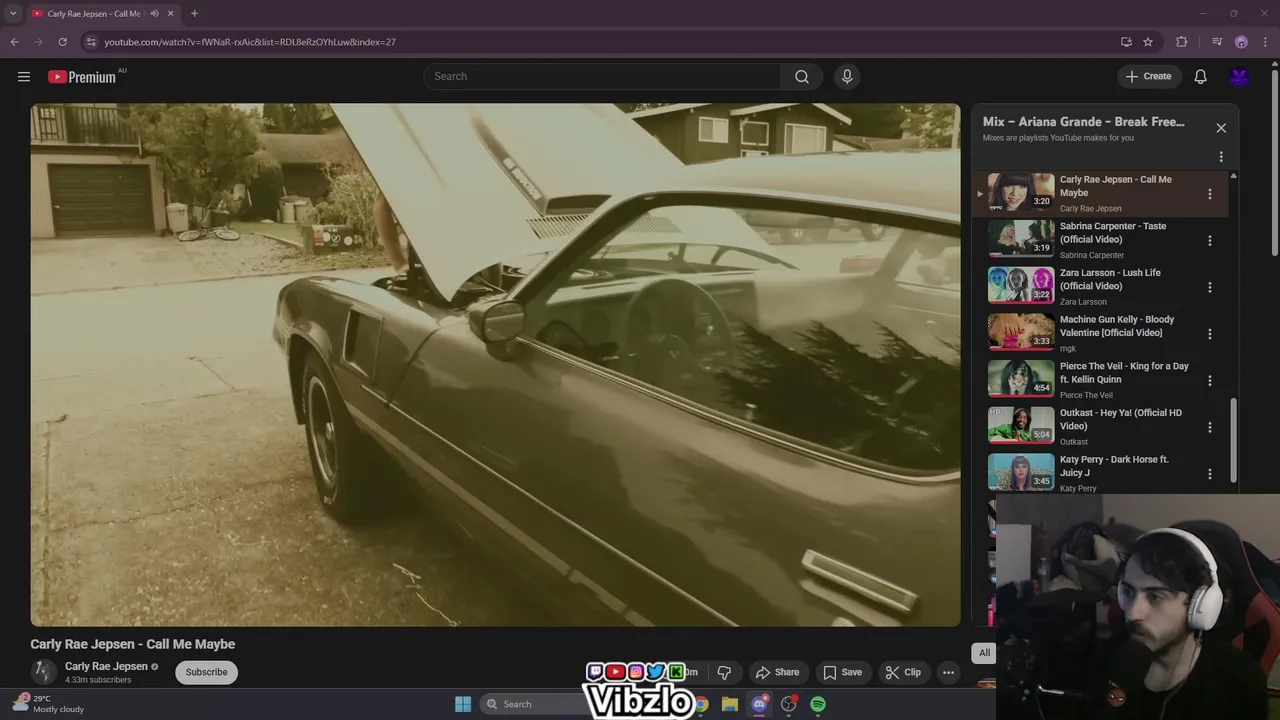1280x720 pixels.
Task: Click the YouTube search magnifier button
Action: (802, 76)
